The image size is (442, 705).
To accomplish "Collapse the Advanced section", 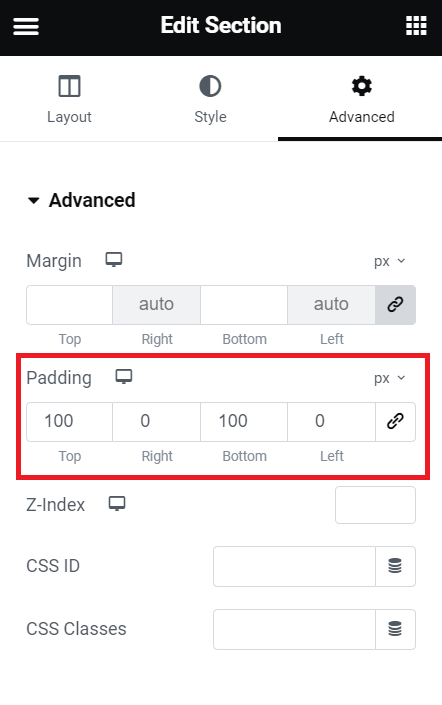I will point(81,200).
